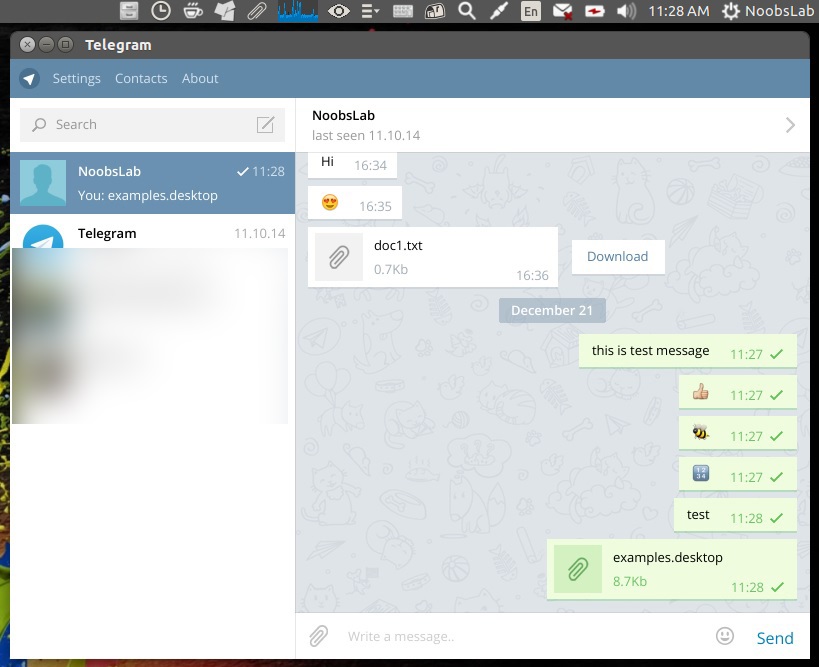819x667 pixels.
Task: Click the papers stack indicator in panel
Action: 225,11
